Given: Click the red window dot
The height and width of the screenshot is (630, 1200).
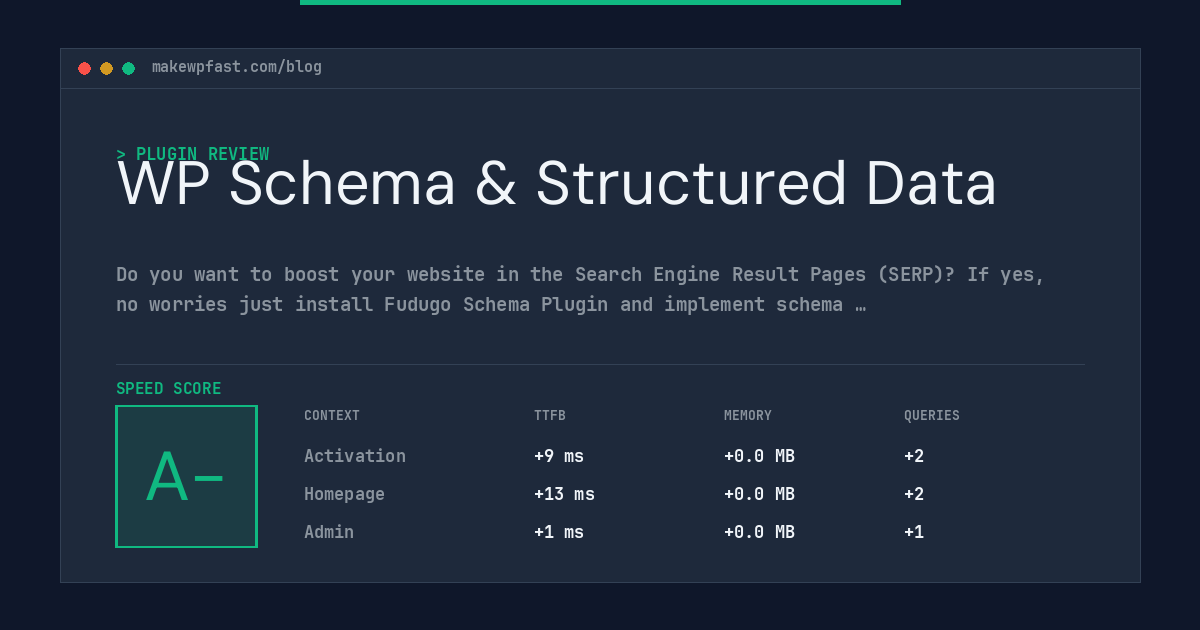Looking at the screenshot, I should coord(84,68).
